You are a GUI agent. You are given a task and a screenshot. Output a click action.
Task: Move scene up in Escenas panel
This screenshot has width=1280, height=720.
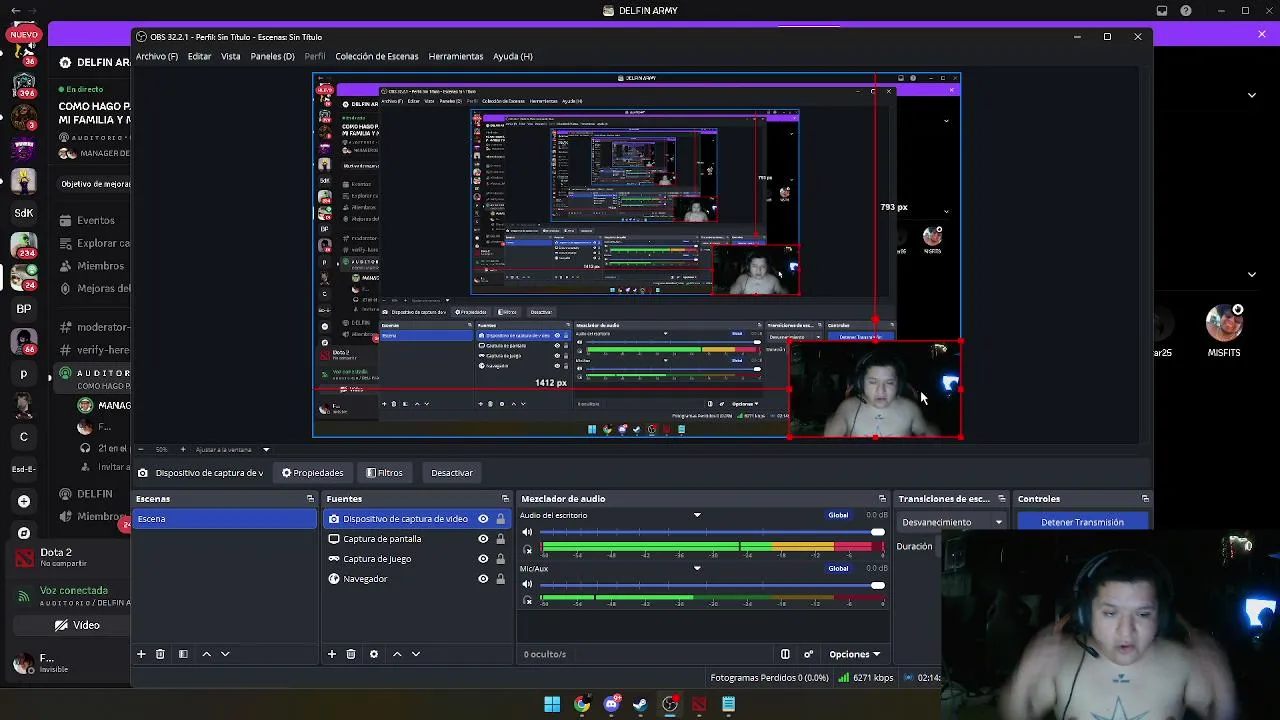click(x=207, y=654)
